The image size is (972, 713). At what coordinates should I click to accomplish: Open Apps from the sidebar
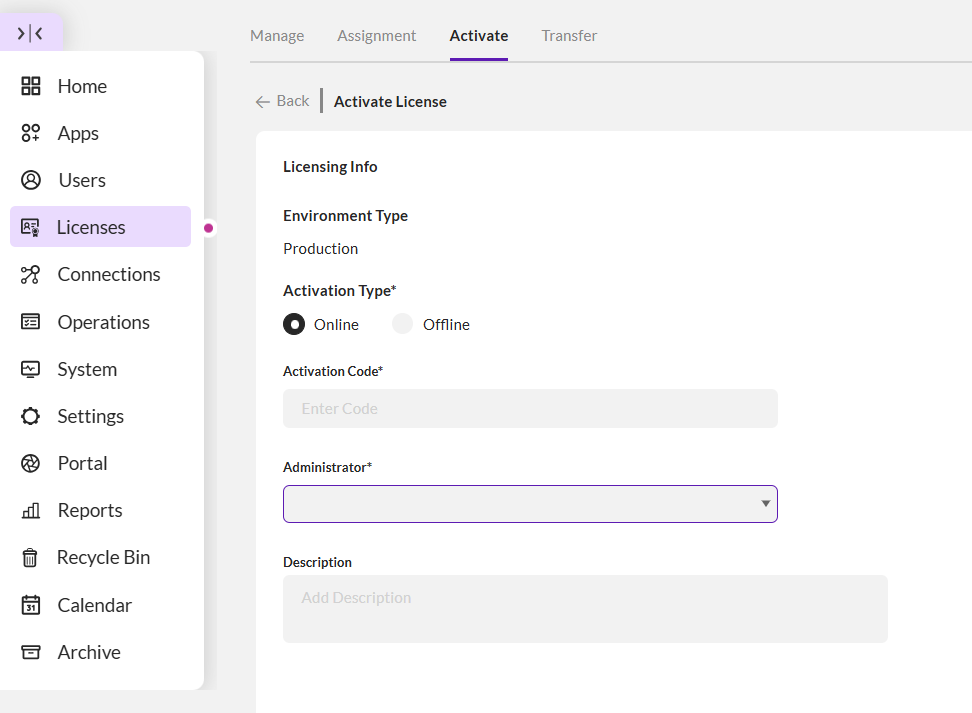click(100, 133)
